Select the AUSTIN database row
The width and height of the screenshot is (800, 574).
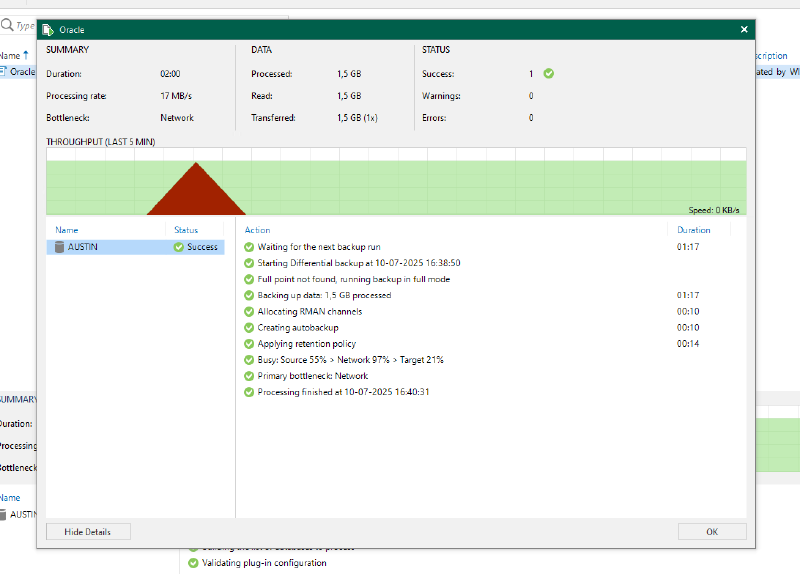pyautogui.click(x=135, y=247)
